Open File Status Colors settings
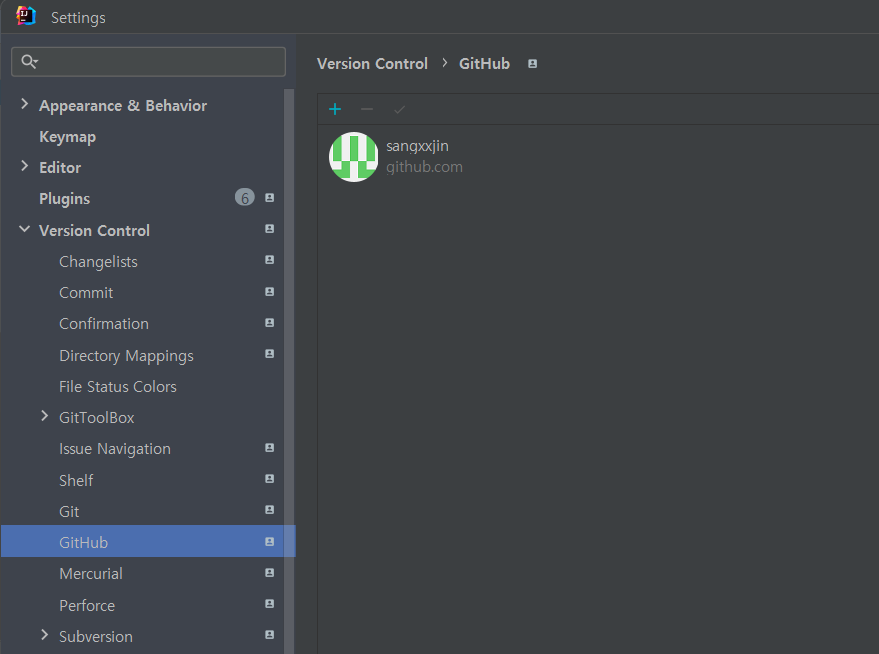Viewport: 879px width, 654px height. 118,387
